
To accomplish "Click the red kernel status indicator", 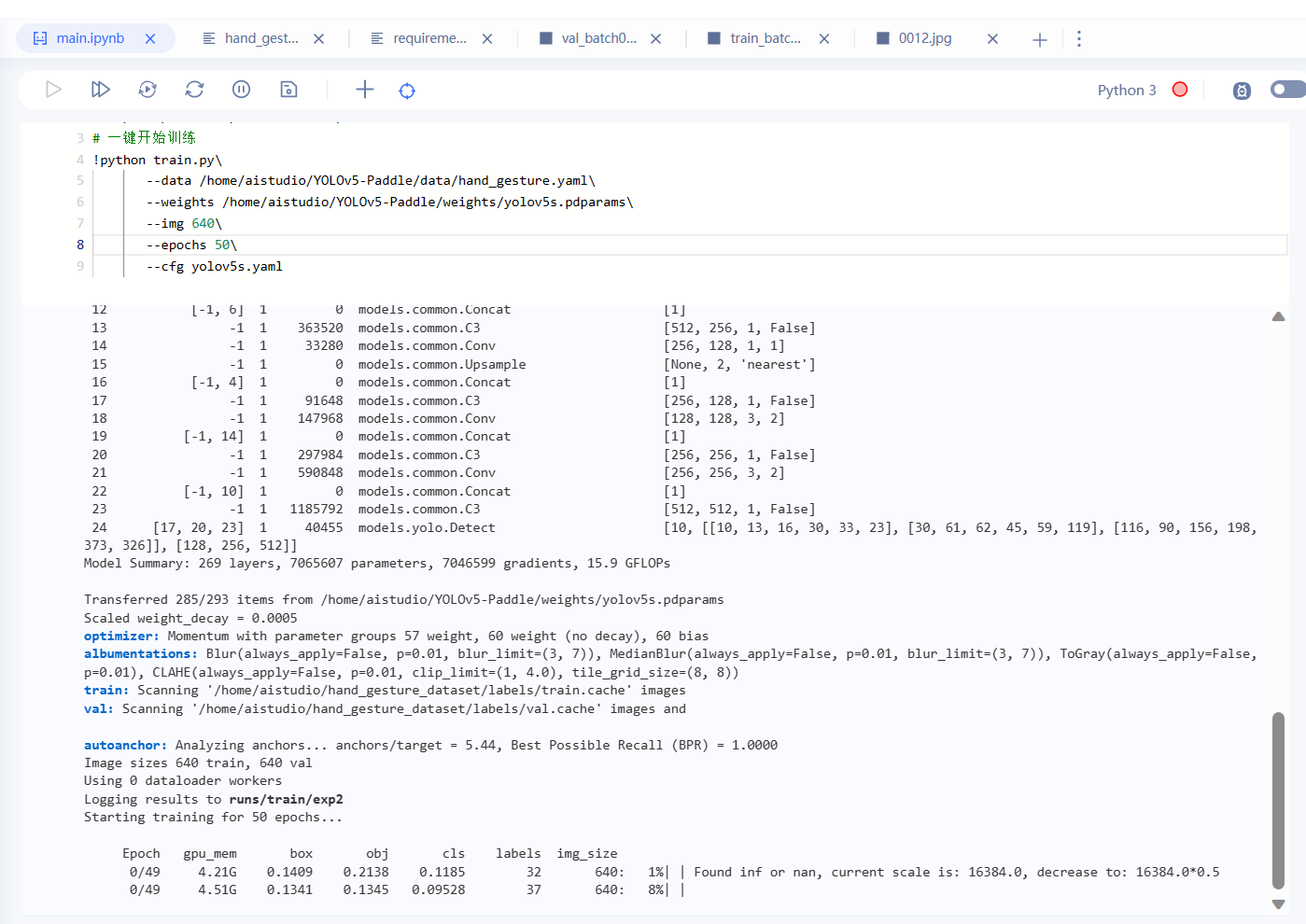I will click(x=1180, y=90).
